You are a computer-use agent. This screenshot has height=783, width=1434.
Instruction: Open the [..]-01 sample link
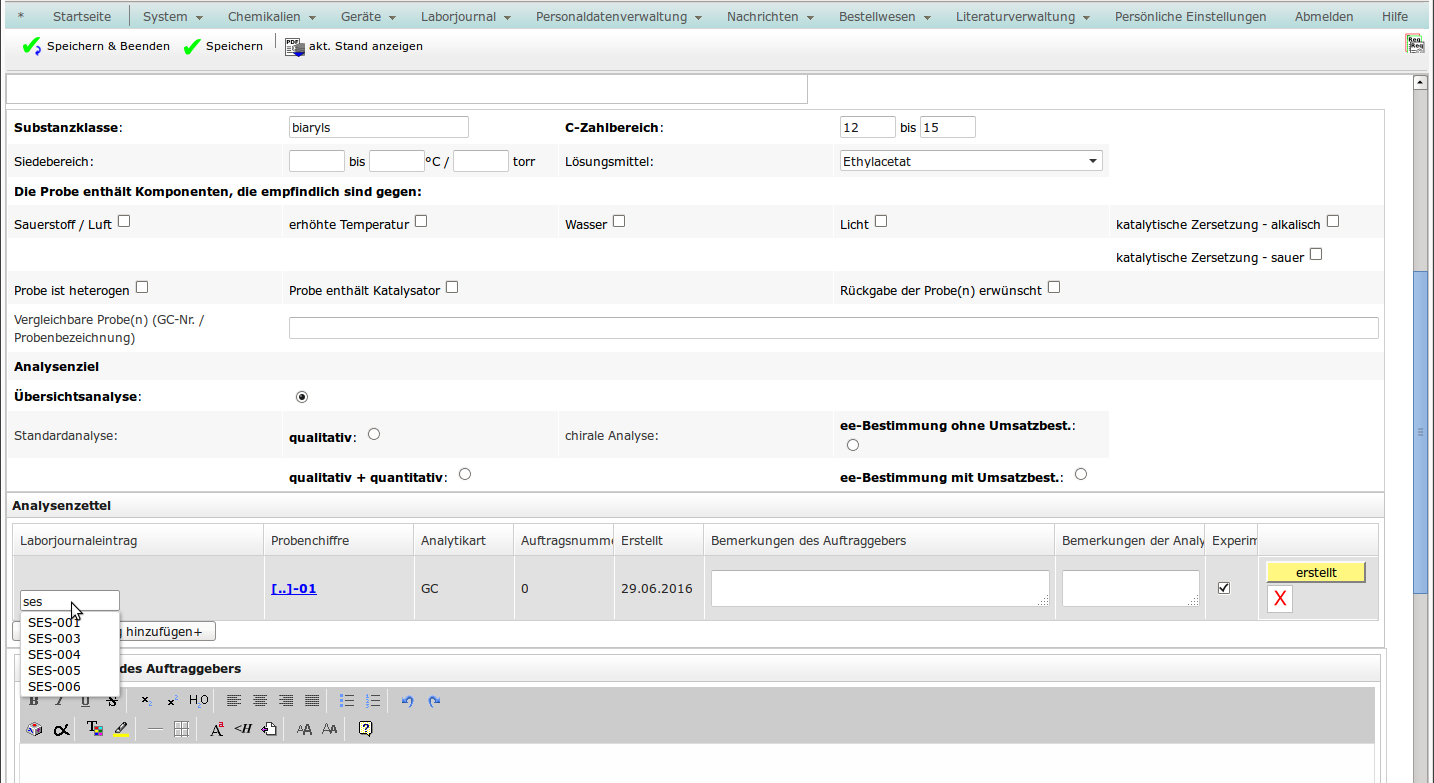pos(293,589)
